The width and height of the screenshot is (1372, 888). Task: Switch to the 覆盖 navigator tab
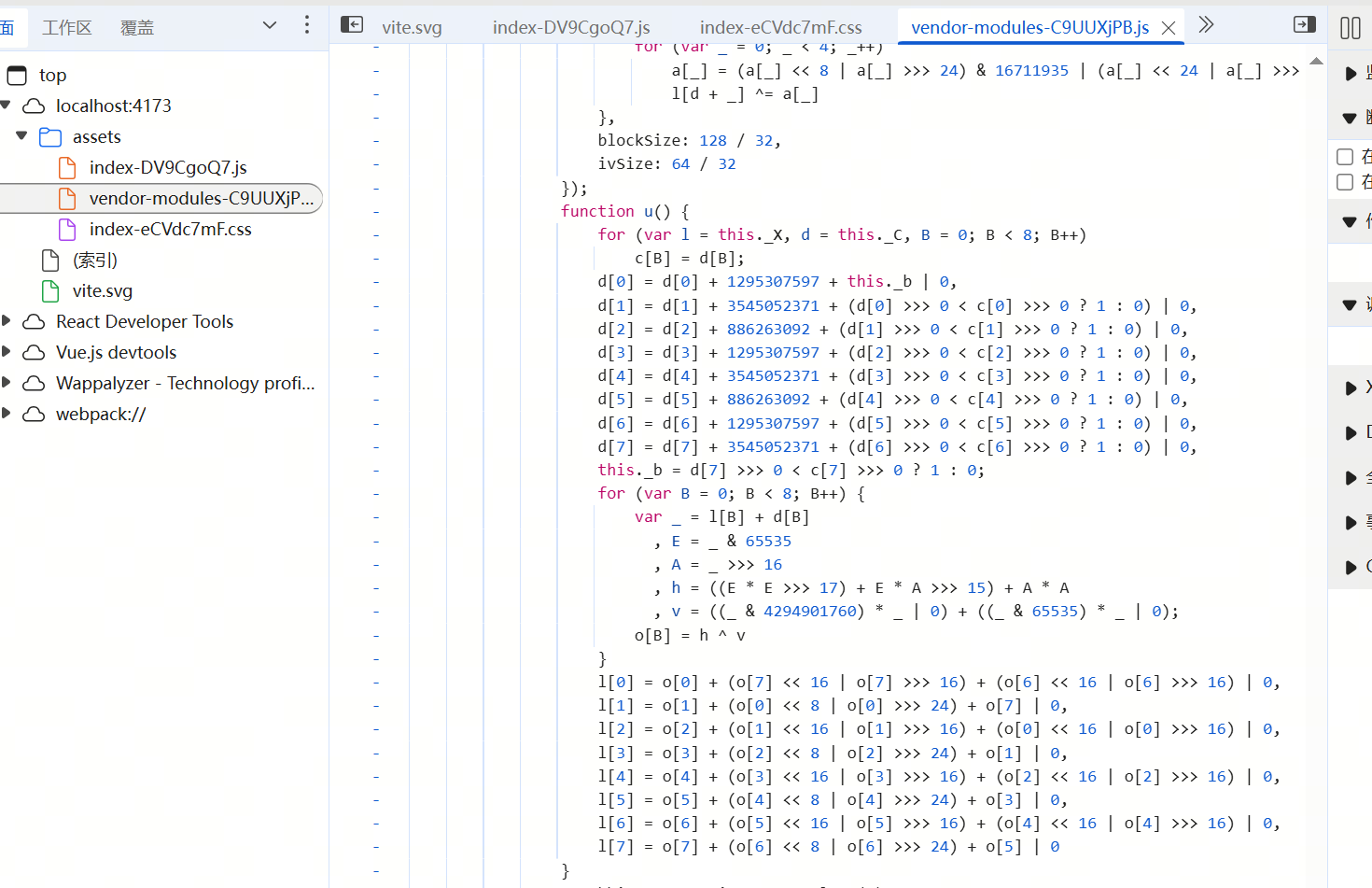pos(136,26)
